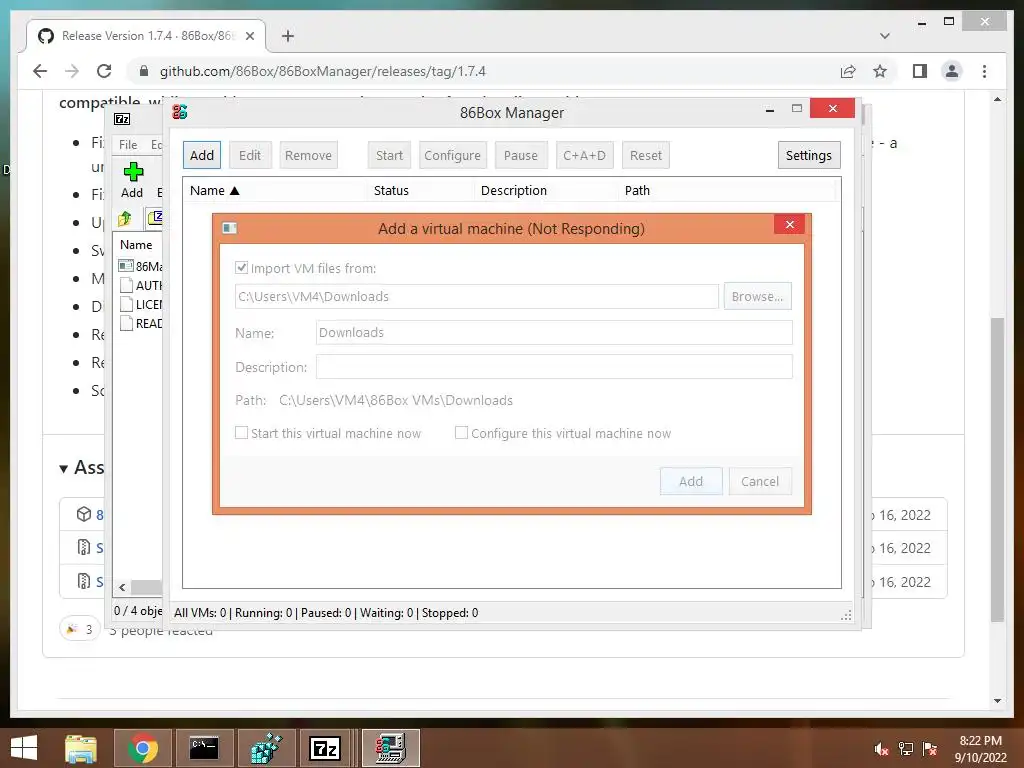Image resolution: width=1024 pixels, height=768 pixels.
Task: Select the READ file in 7-Zip list
Action: click(140, 323)
